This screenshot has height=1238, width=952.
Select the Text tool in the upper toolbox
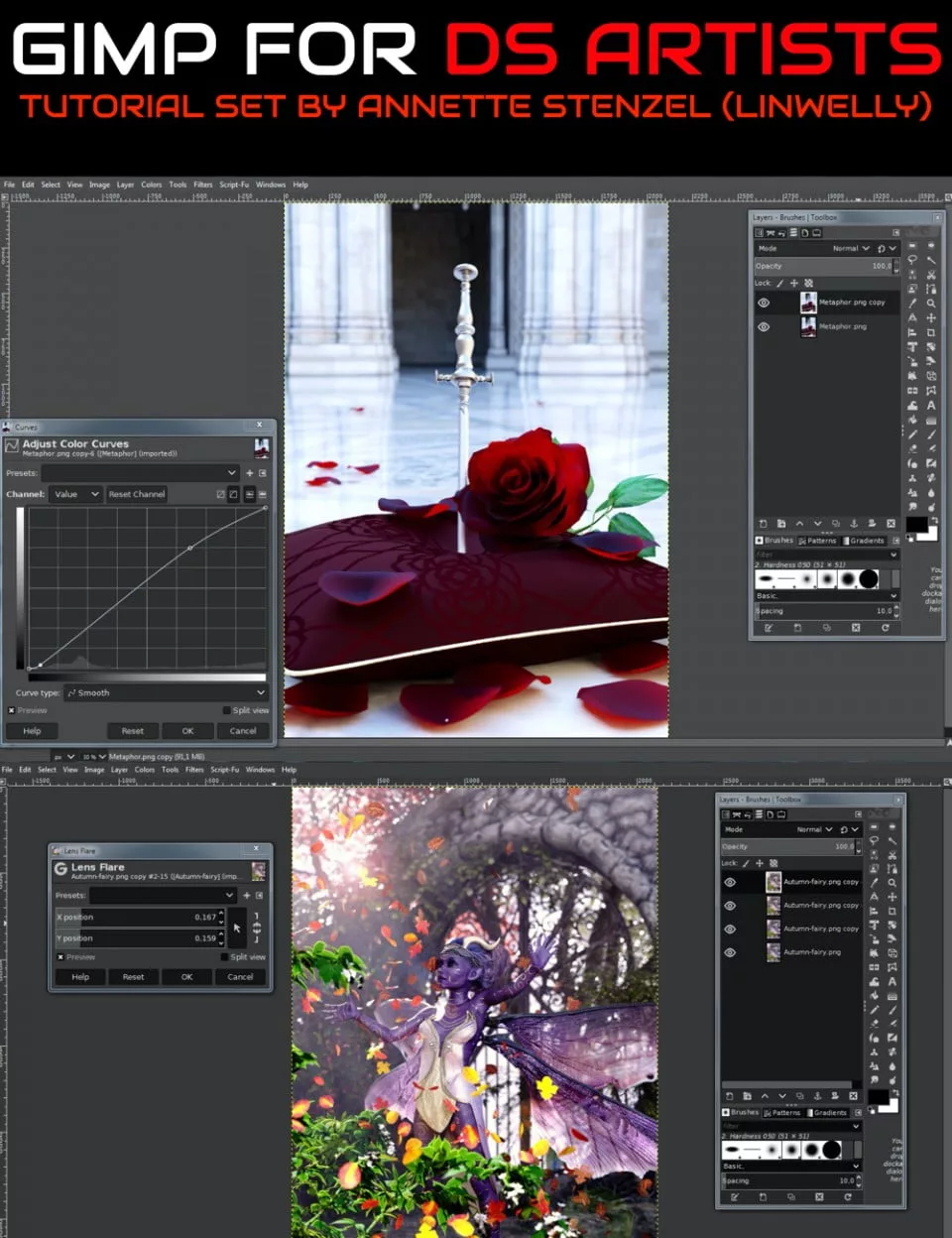[931, 405]
